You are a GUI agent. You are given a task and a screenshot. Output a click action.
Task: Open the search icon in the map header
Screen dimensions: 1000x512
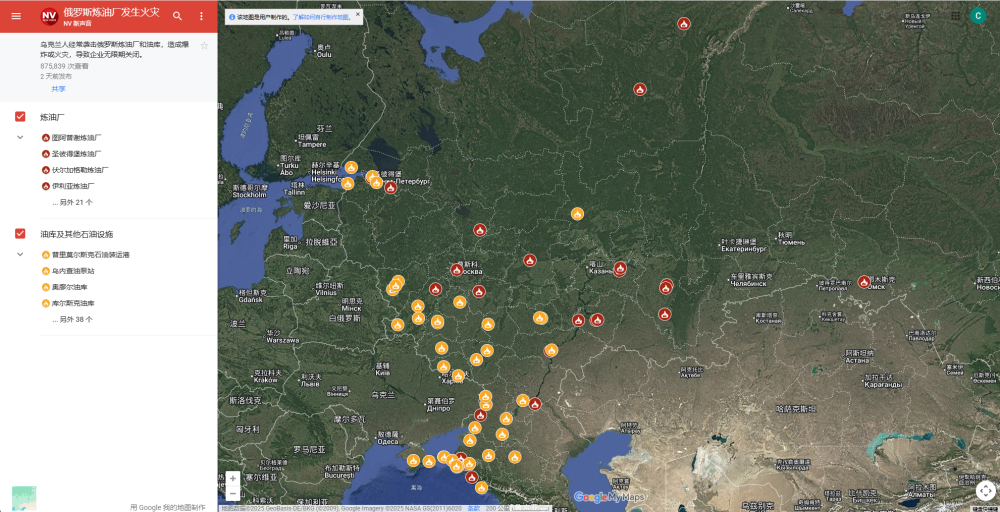coord(177,16)
